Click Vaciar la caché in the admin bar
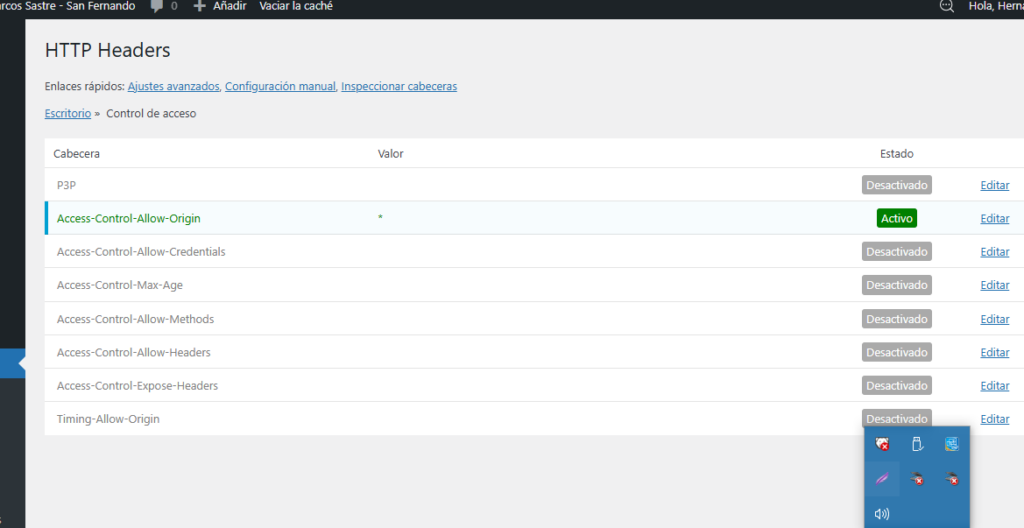The image size is (1024, 528). (296, 6)
